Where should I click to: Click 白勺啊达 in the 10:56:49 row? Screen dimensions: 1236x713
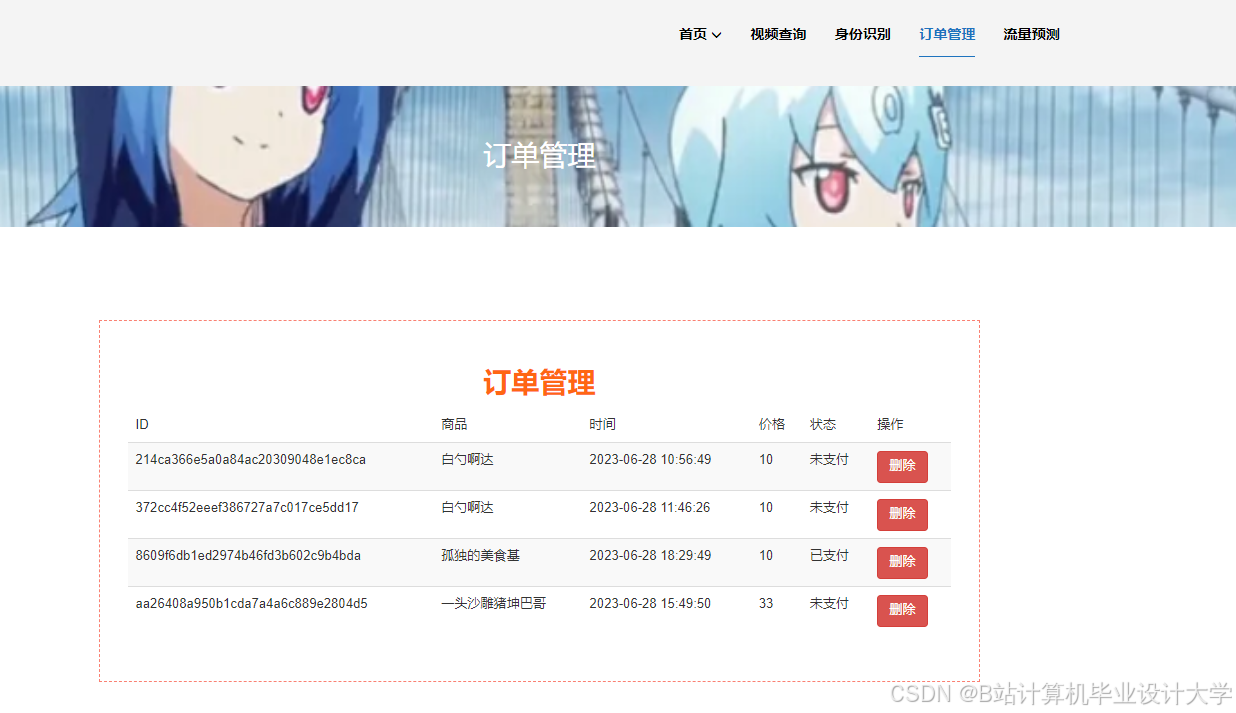click(467, 460)
